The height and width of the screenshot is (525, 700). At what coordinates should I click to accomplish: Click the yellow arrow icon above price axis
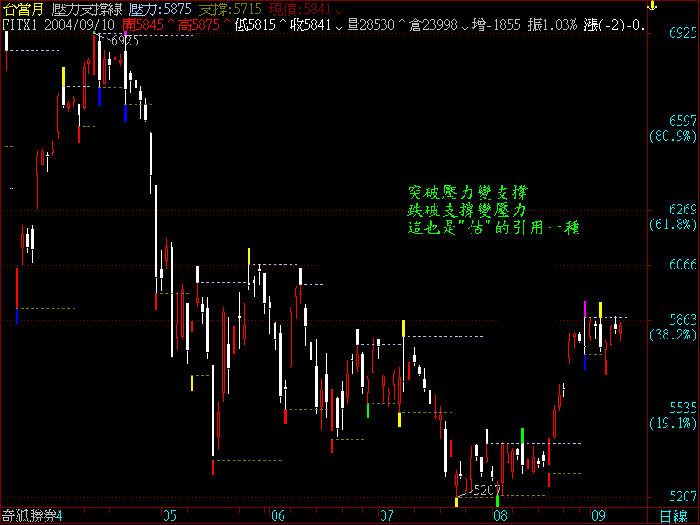(x=652, y=5)
